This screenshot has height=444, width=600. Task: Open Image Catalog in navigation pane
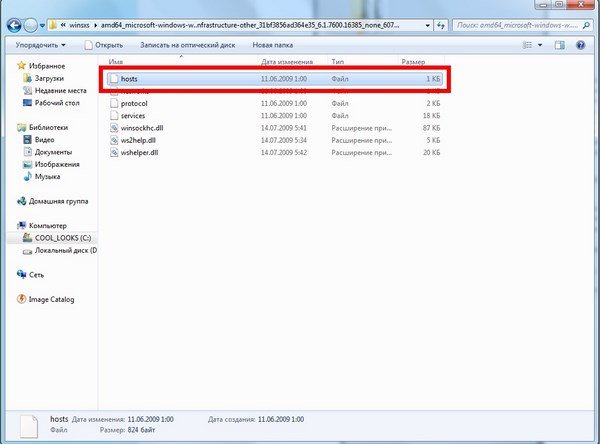(50, 299)
